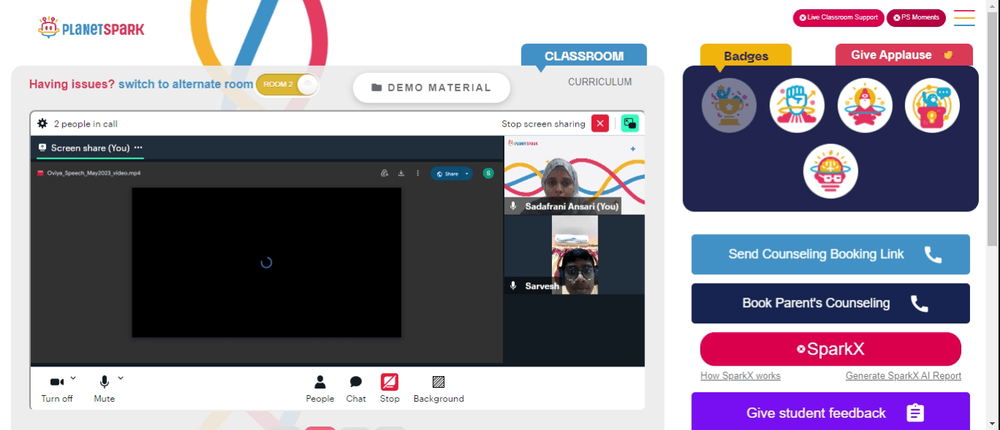
Task: Expand camera options chevron
Action: tap(73, 378)
